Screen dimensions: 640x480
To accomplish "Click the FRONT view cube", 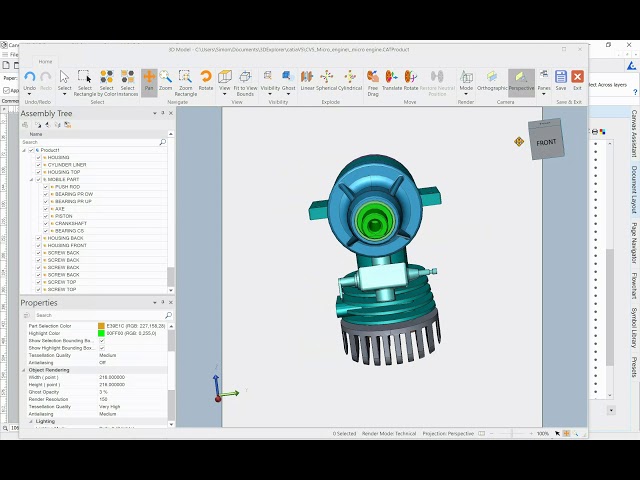I will click(x=546, y=140).
